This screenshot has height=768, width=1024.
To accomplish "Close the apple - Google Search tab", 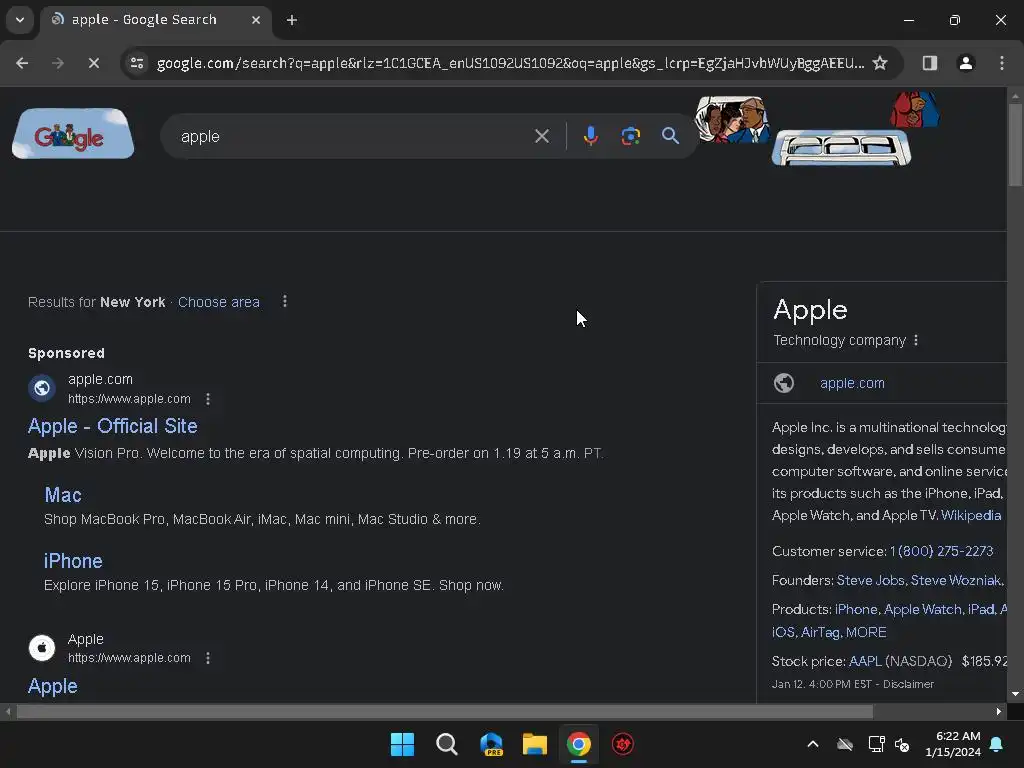I will pos(256,20).
